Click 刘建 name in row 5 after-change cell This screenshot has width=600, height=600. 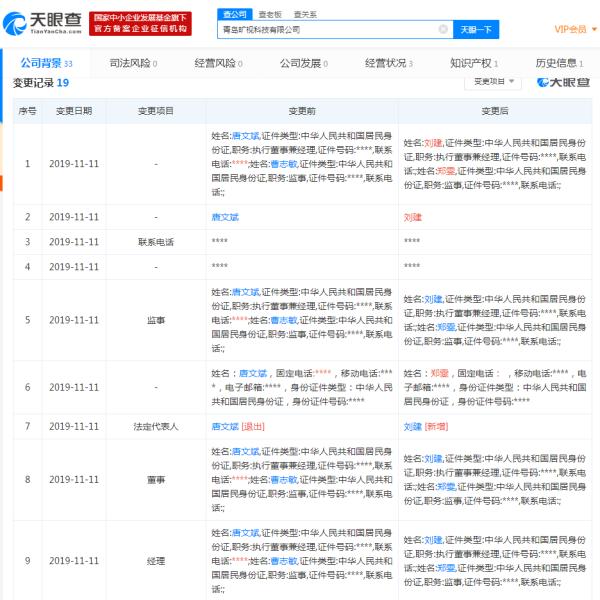click(x=433, y=299)
